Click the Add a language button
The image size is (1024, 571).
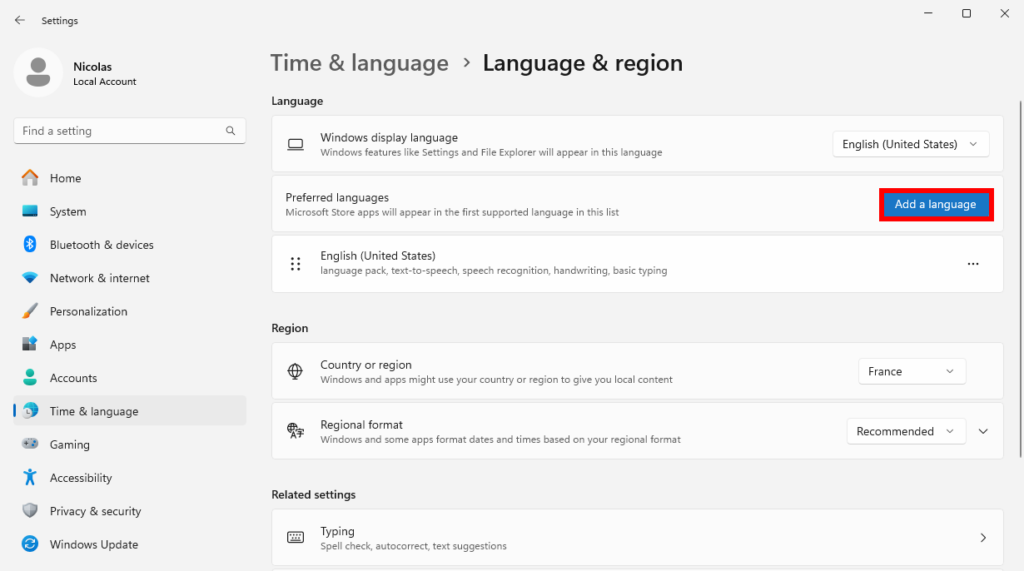[936, 204]
